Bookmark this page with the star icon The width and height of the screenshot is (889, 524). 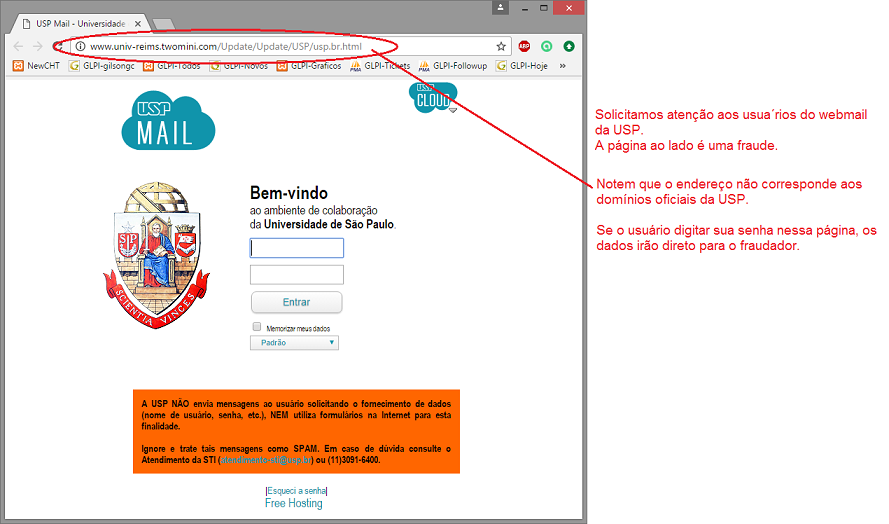pyautogui.click(x=501, y=47)
